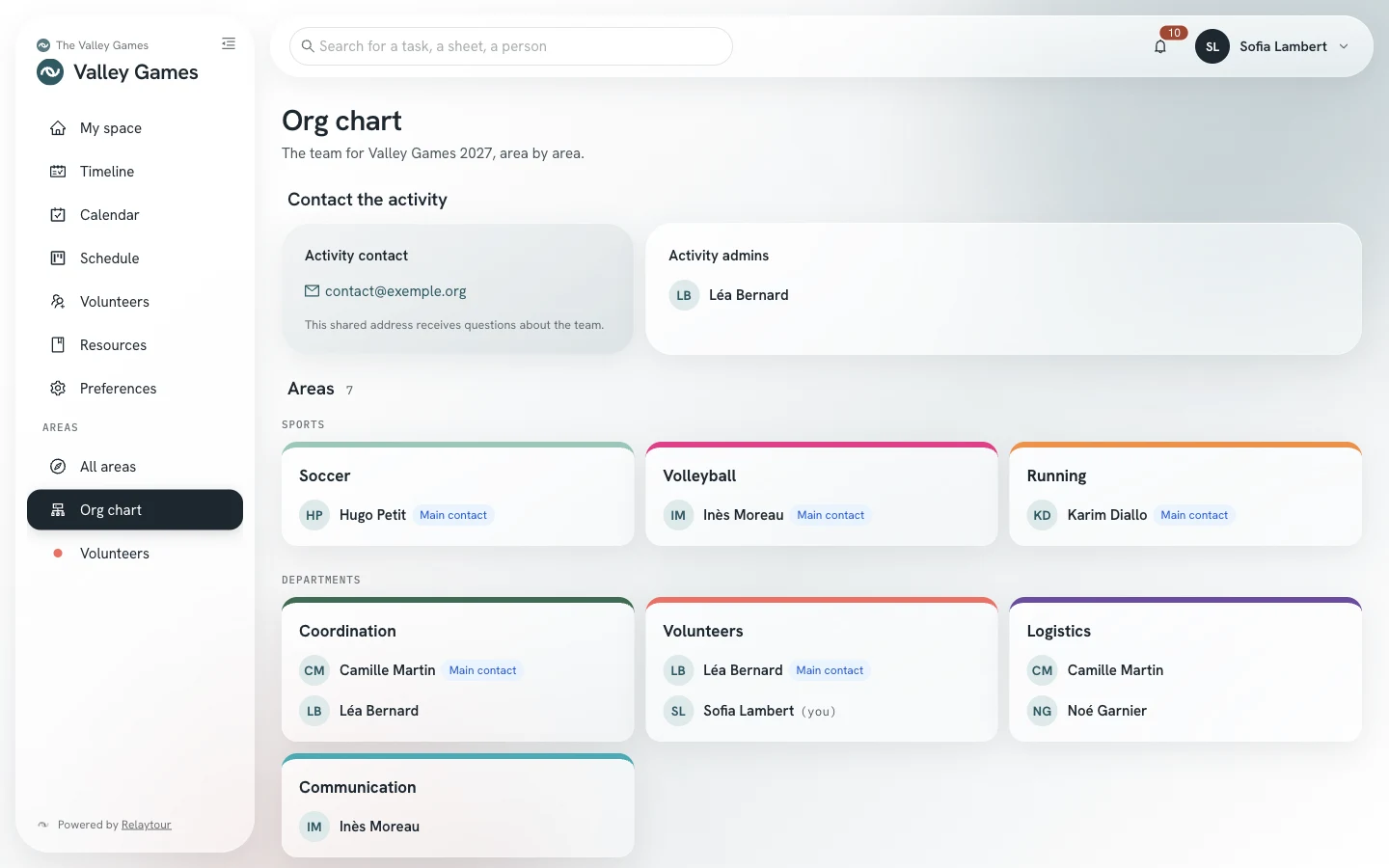1389x868 pixels.
Task: Click the contact@exemple.org email link
Action: (x=395, y=291)
